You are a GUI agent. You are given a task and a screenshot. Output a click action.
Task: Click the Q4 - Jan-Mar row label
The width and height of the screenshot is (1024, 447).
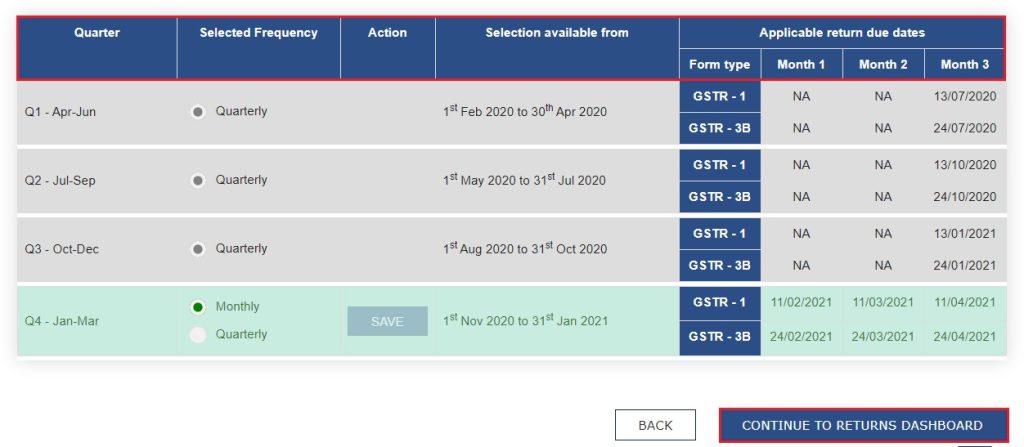61,321
